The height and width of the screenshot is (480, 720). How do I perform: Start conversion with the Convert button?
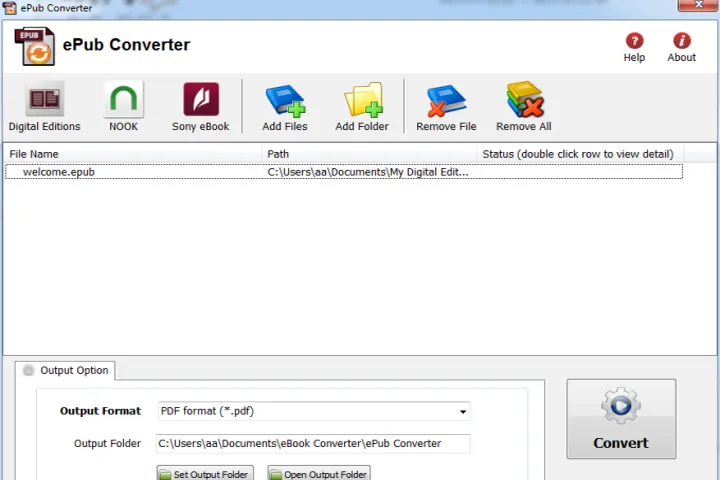pos(621,419)
